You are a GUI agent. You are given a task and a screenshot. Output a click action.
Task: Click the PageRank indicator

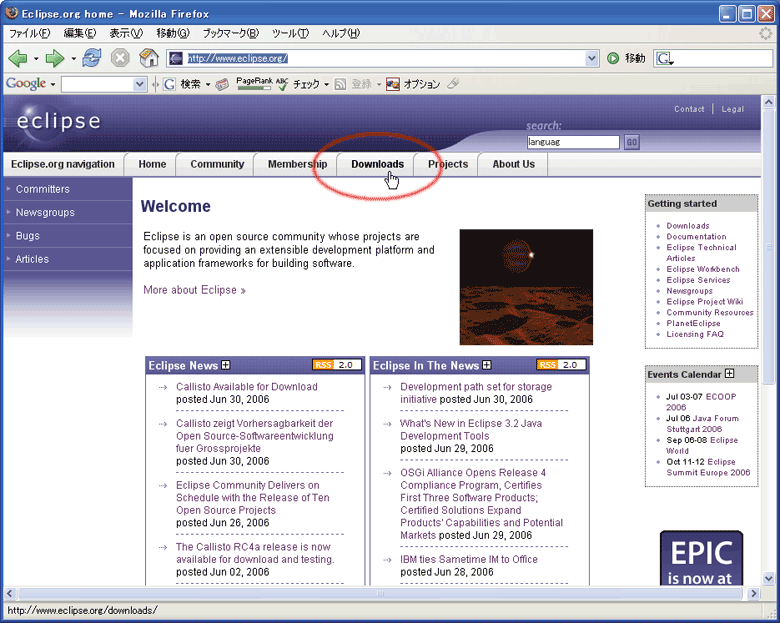254,84
